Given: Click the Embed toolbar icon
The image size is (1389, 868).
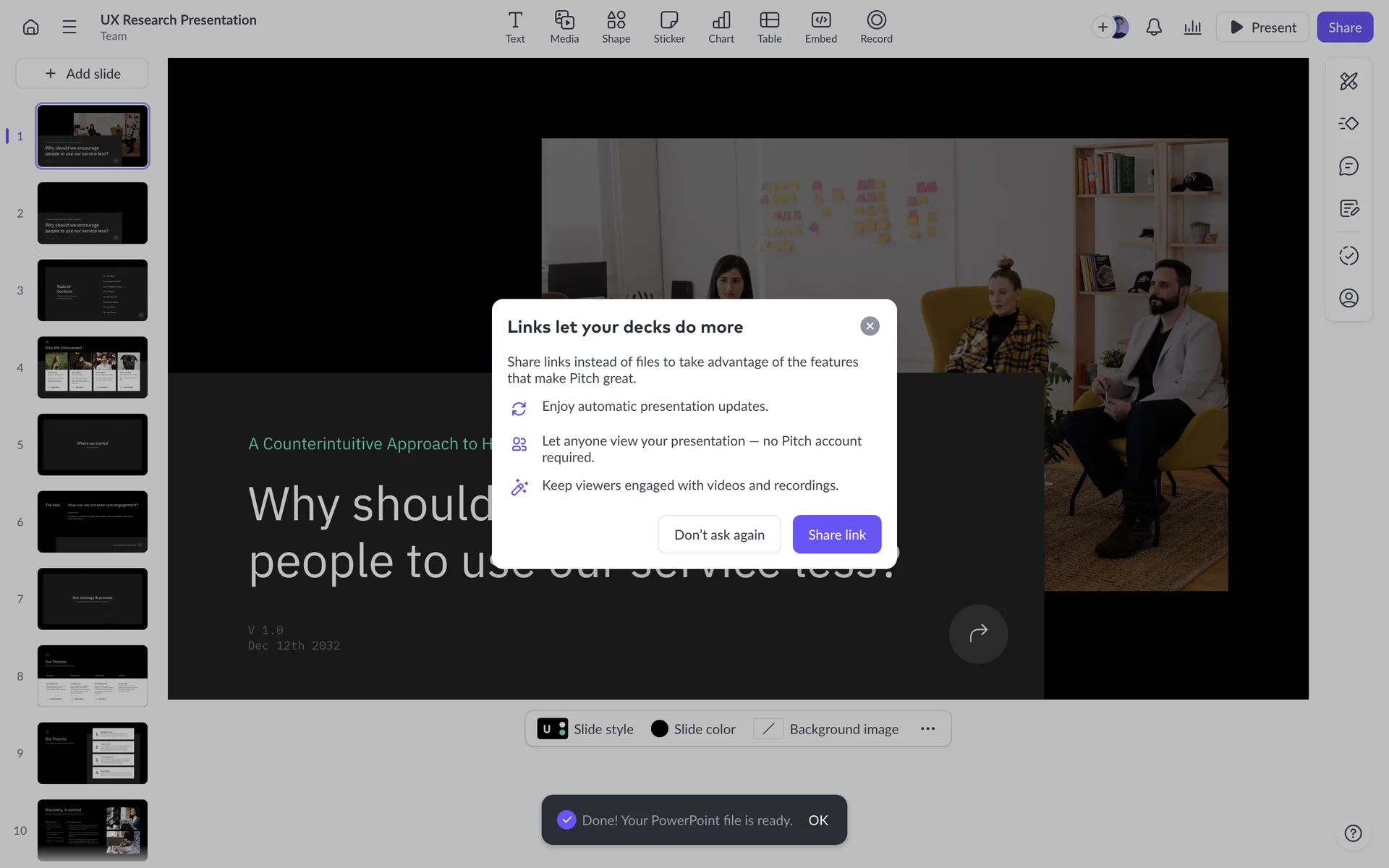Looking at the screenshot, I should pyautogui.click(x=820, y=27).
